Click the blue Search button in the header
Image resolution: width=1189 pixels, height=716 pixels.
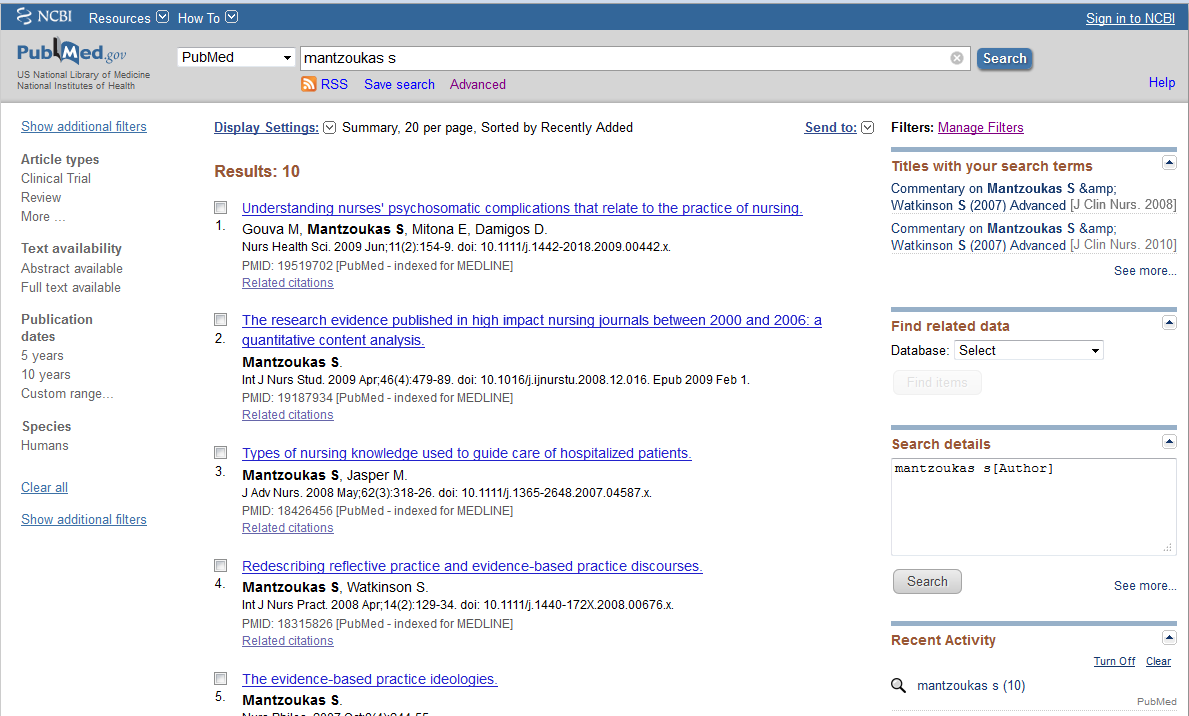pyautogui.click(x=1004, y=58)
